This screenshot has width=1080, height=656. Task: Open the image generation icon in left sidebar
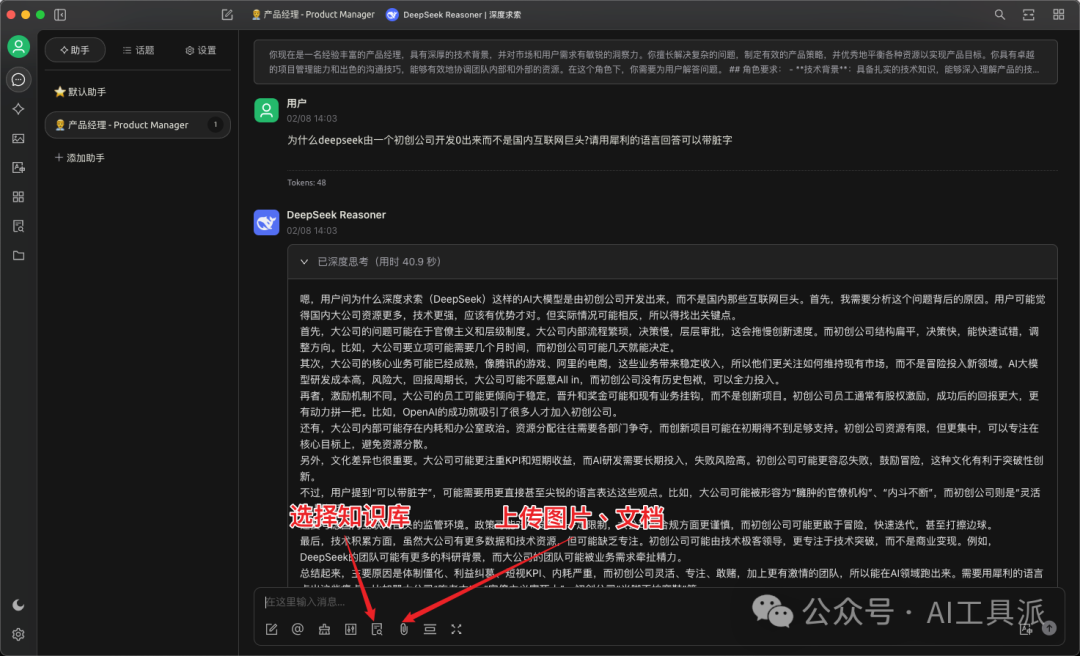click(x=19, y=139)
